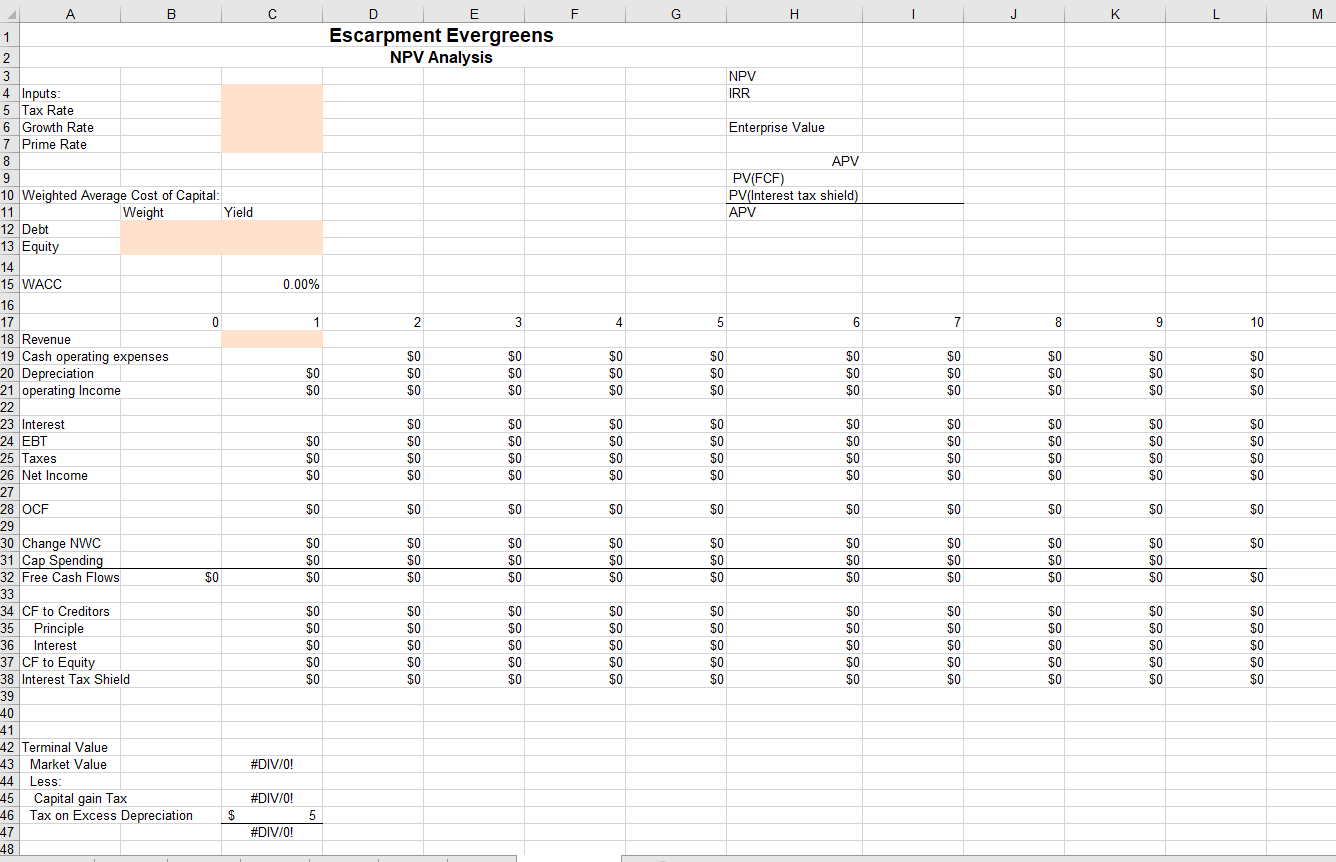Image resolution: width=1336 pixels, height=862 pixels.
Task: Click the 0.00% WACC value
Action: 301,284
